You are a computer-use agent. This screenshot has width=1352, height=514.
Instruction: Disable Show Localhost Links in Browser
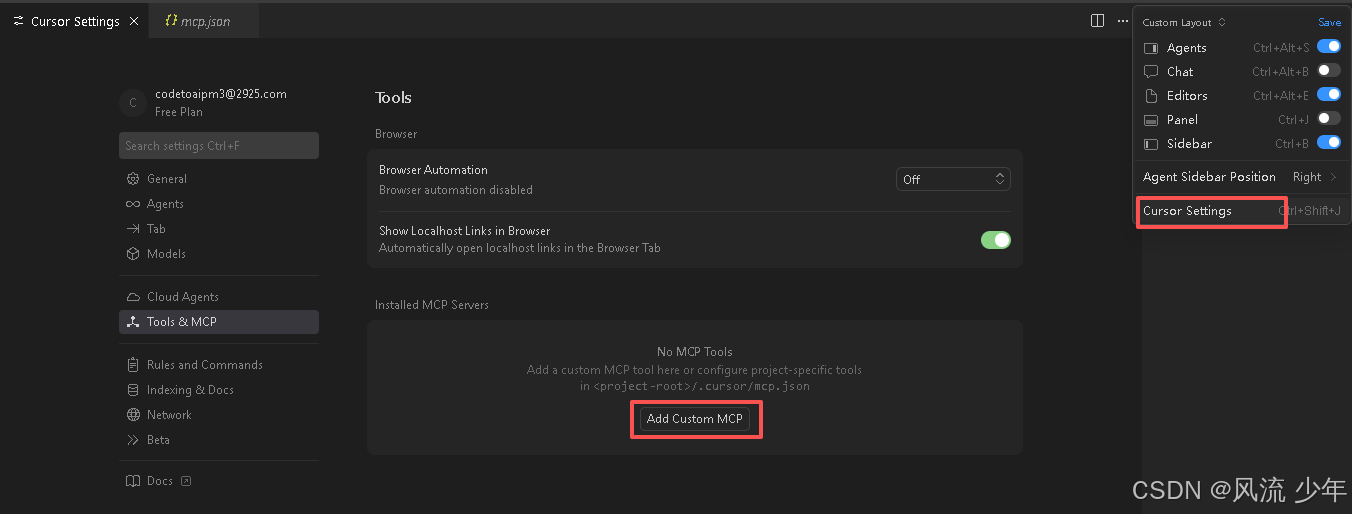pyautogui.click(x=996, y=240)
